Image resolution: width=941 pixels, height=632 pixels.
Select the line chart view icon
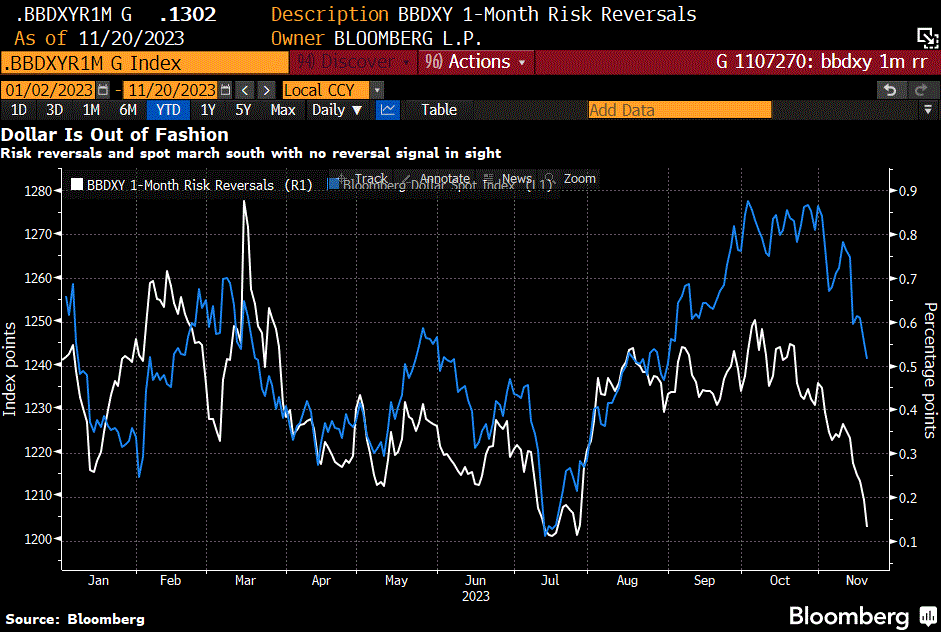(x=388, y=110)
